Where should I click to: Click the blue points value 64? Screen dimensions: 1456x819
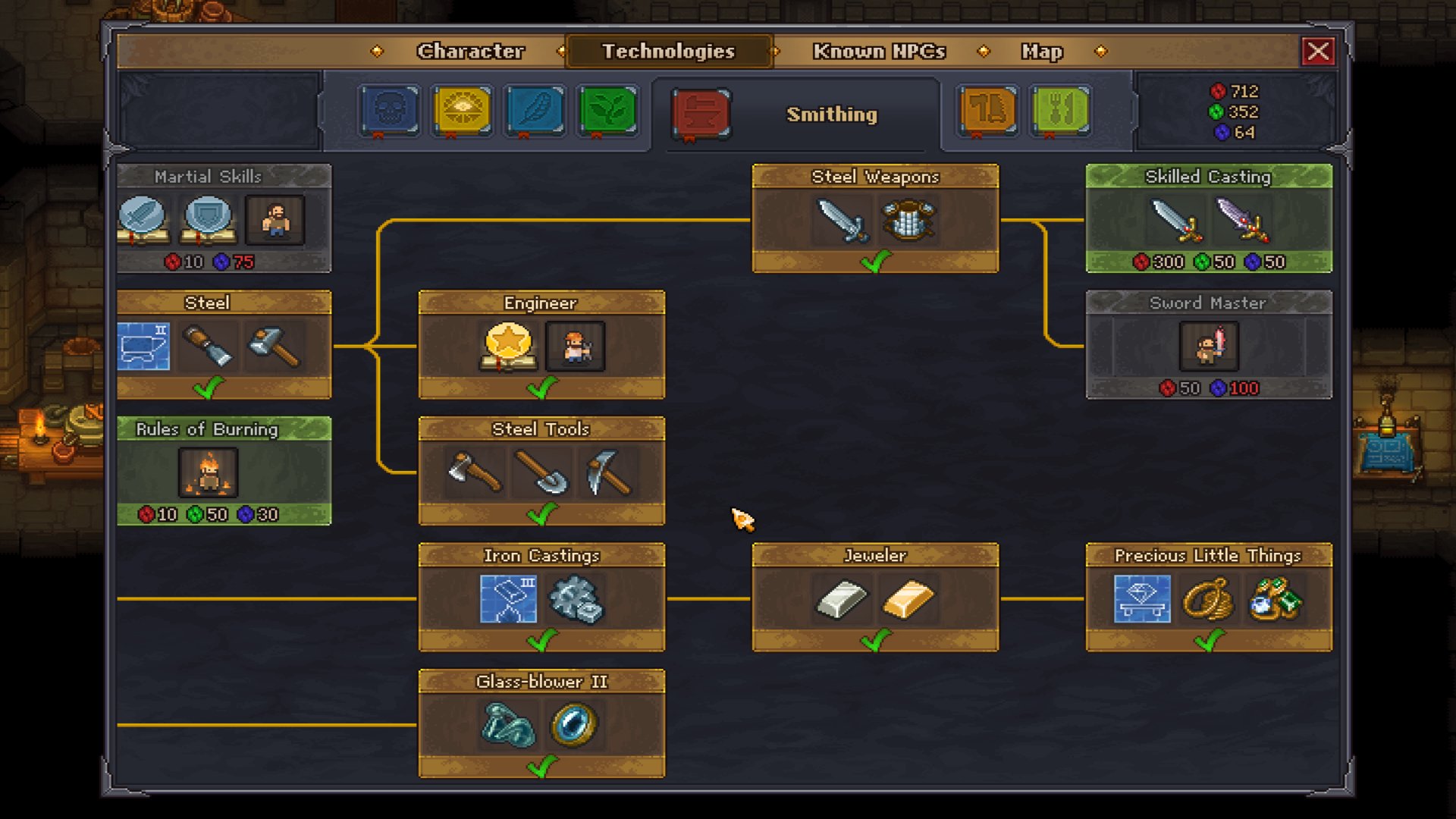tap(1244, 133)
